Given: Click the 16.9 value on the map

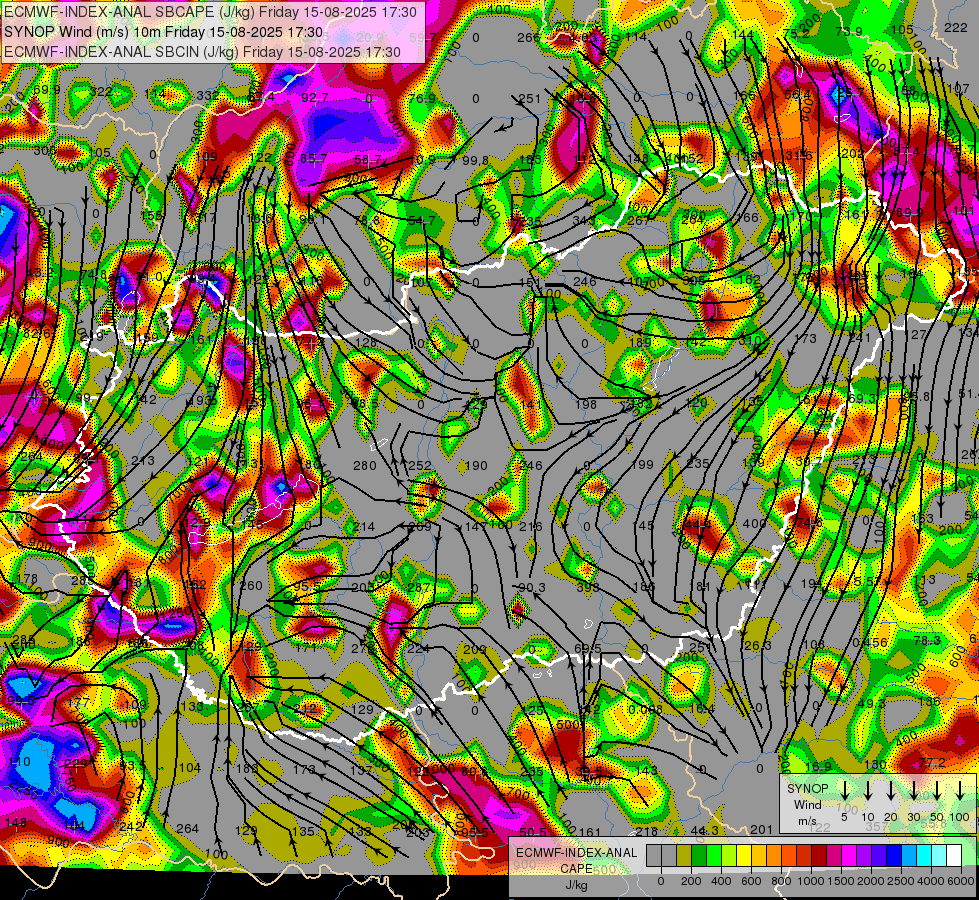Looking at the screenshot, I should tap(819, 766).
